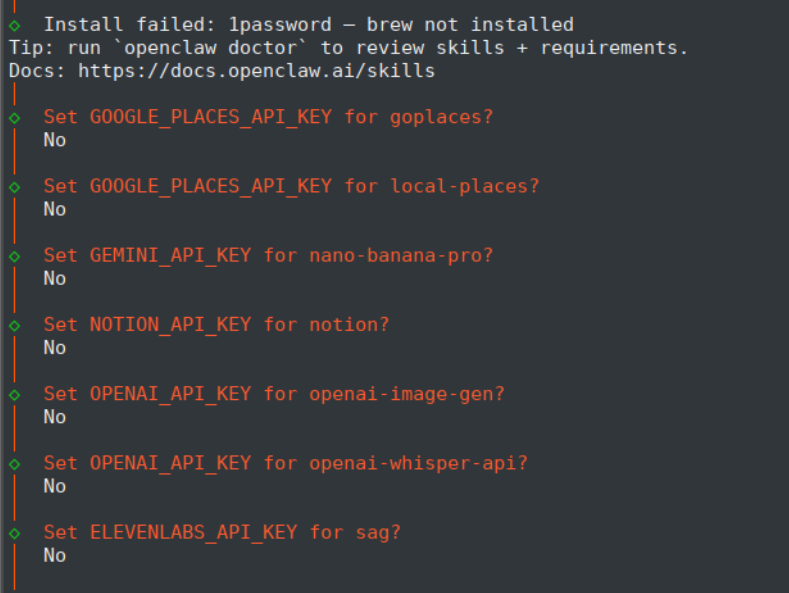The width and height of the screenshot is (789, 593).
Task: Click the diamond marker for openai-image-gen prompt
Action: 14,394
